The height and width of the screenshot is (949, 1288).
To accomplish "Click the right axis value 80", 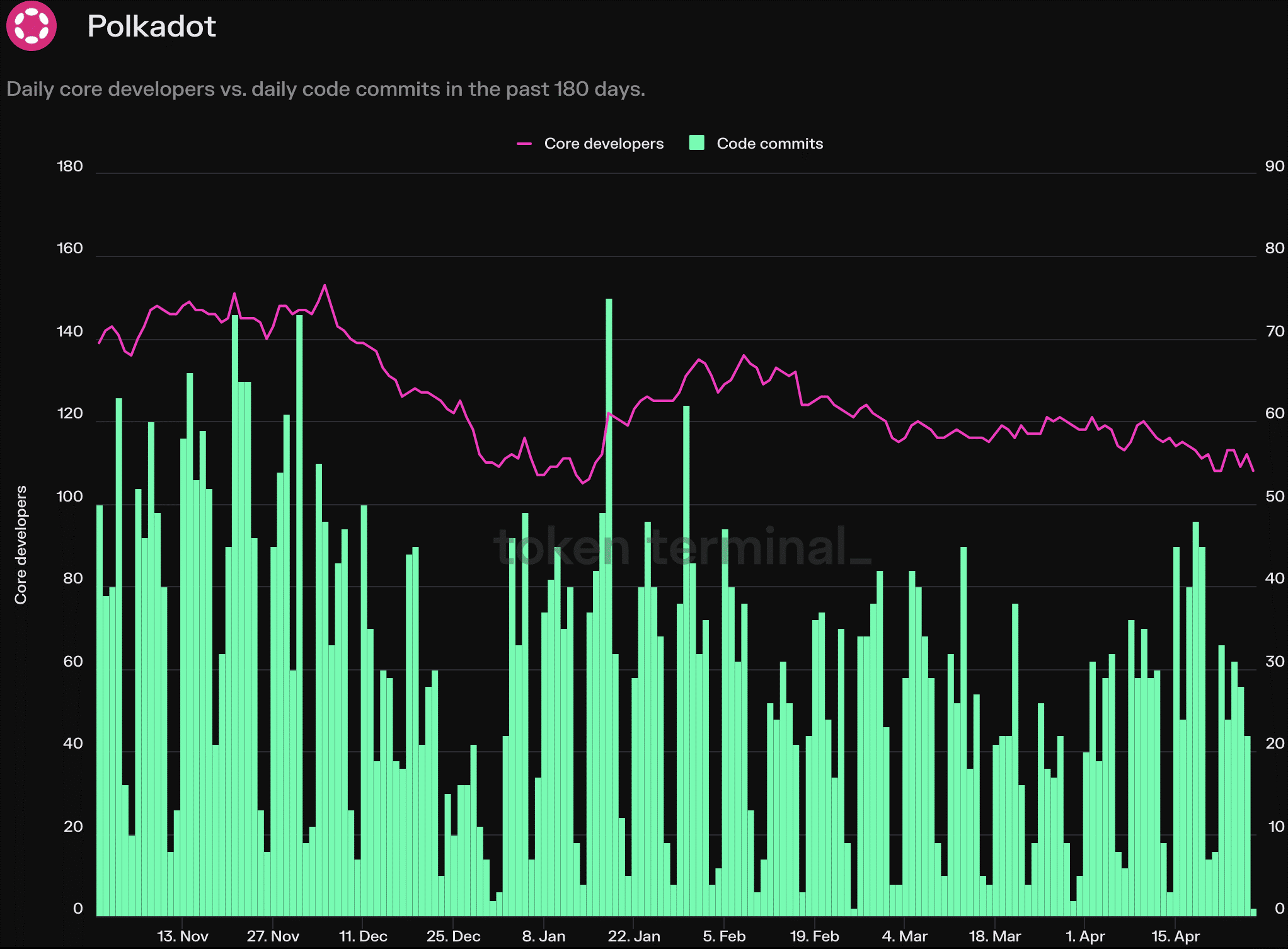I will (x=1275, y=248).
